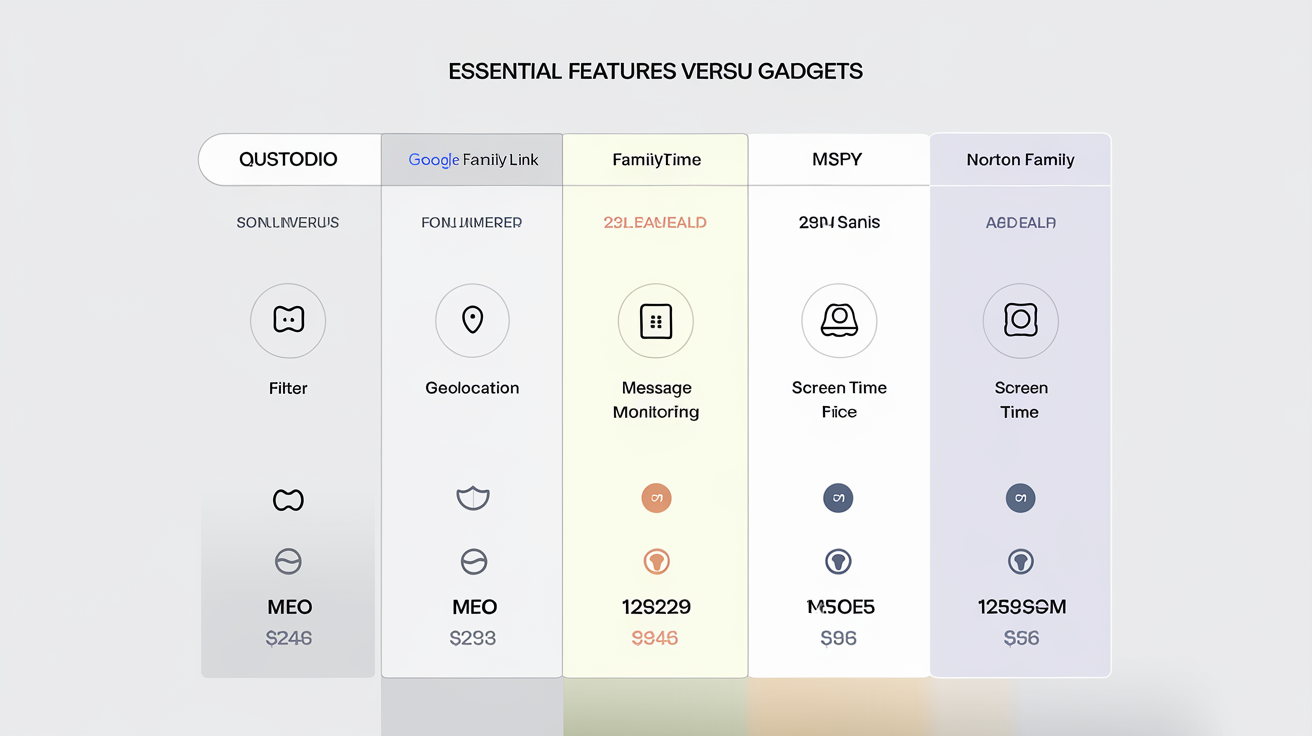Click the dark round badge in Norton Family column
The image size is (1312, 736).
click(x=1020, y=498)
